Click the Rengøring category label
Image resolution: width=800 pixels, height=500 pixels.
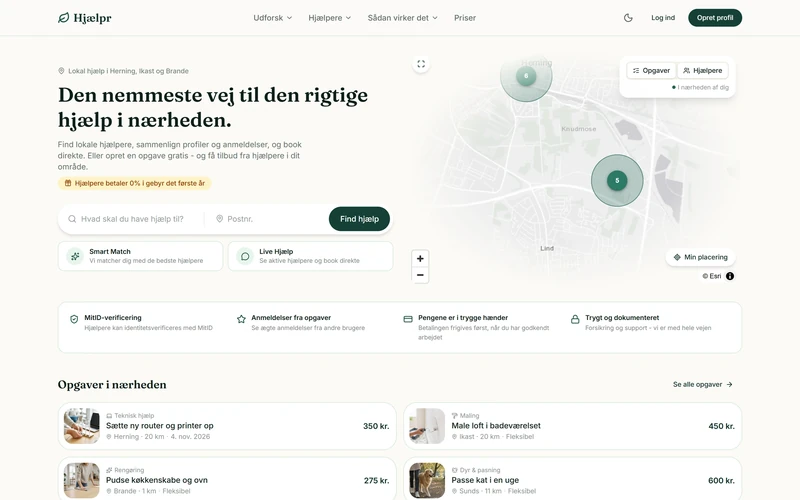click(125, 470)
